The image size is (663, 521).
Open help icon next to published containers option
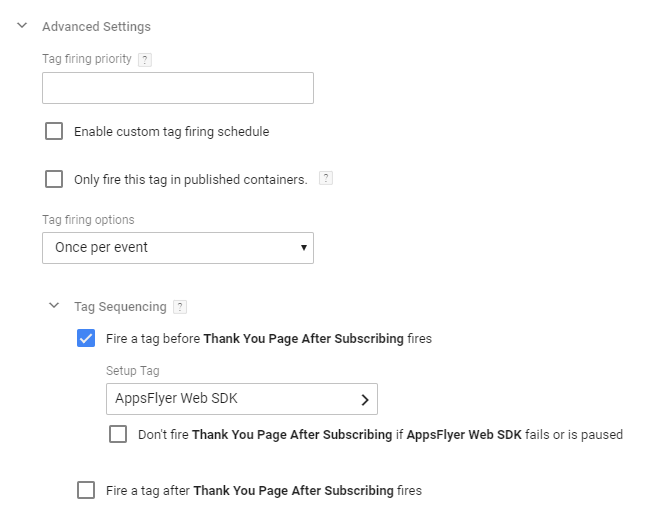[325, 179]
